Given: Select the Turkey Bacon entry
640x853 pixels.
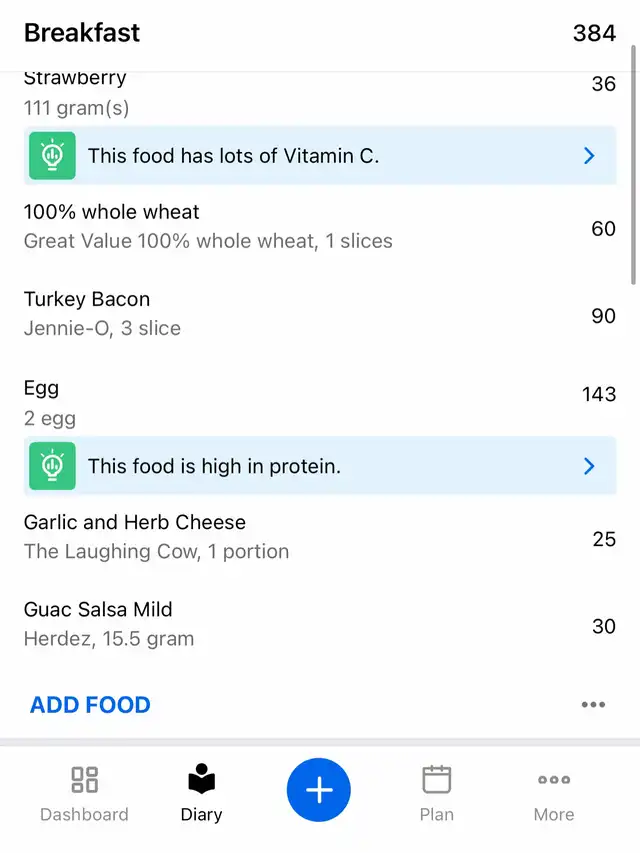Looking at the screenshot, I should [x=300, y=313].
